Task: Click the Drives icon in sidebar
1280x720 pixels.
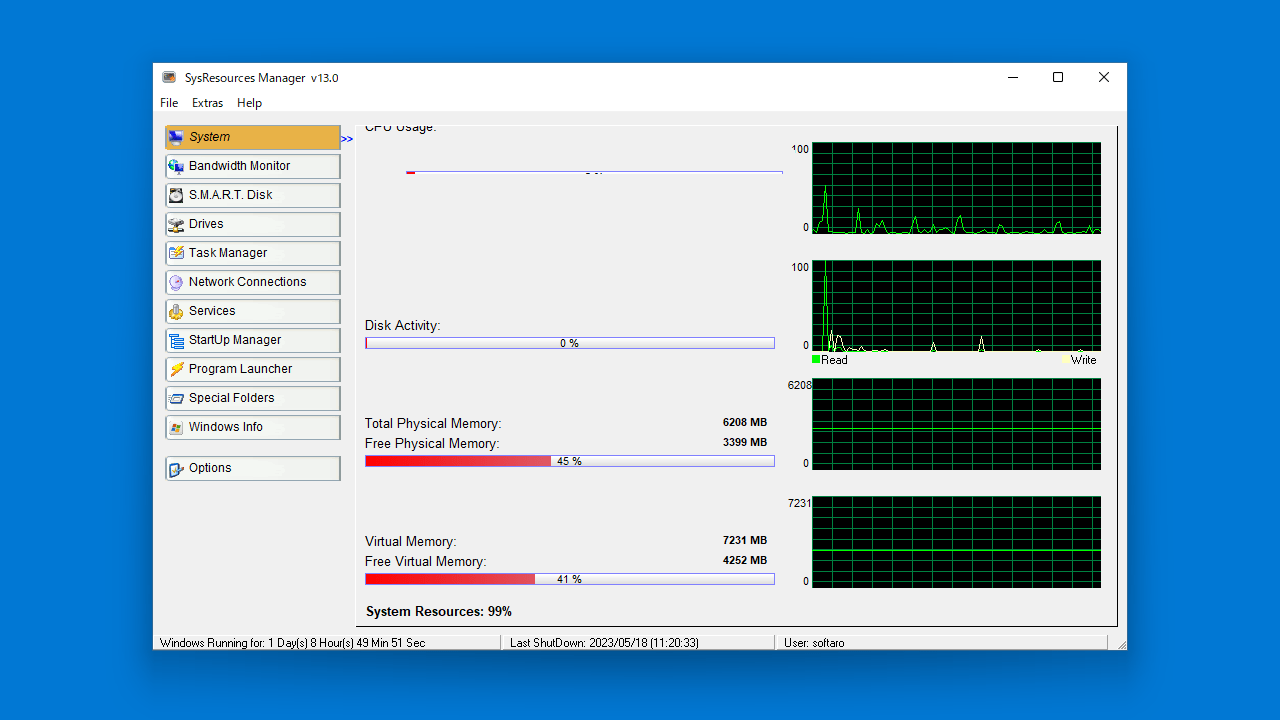Action: click(176, 224)
